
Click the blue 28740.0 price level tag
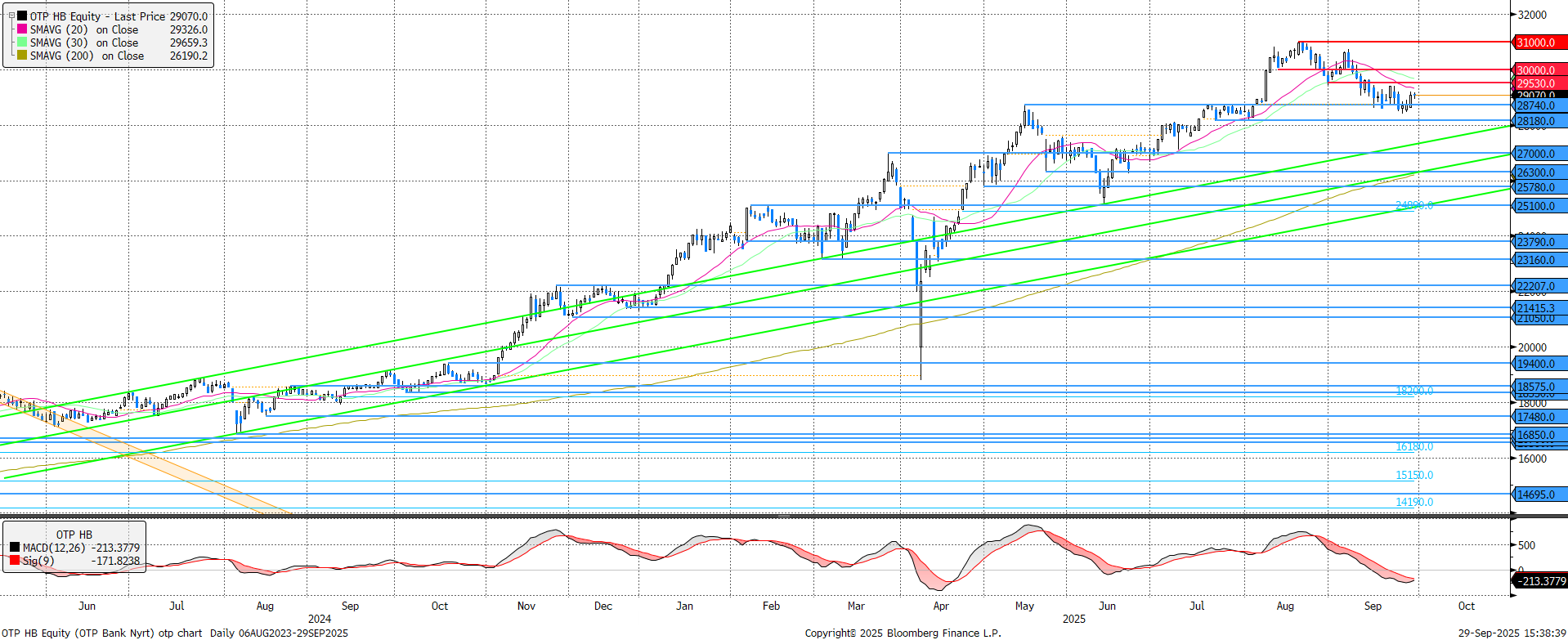(1538, 105)
